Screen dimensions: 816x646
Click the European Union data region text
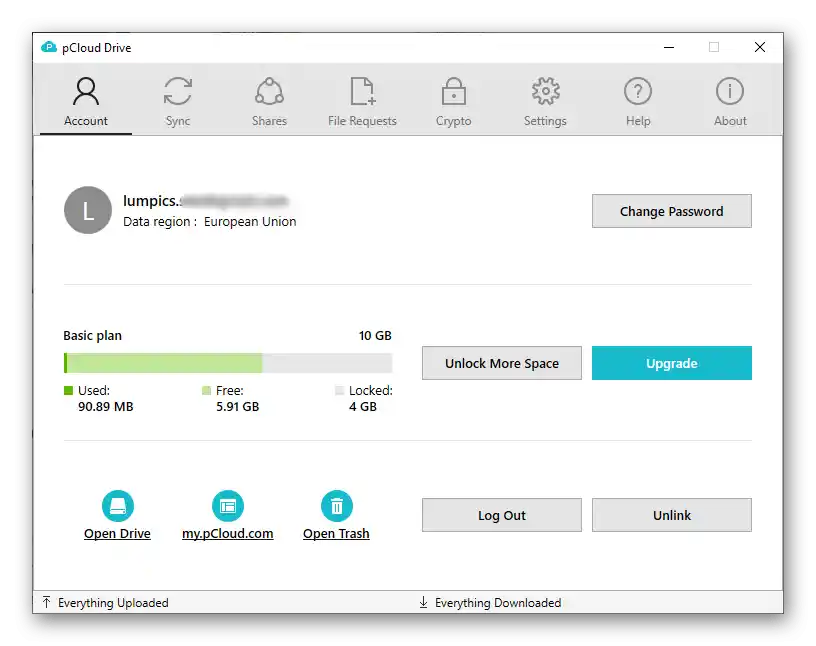click(250, 222)
